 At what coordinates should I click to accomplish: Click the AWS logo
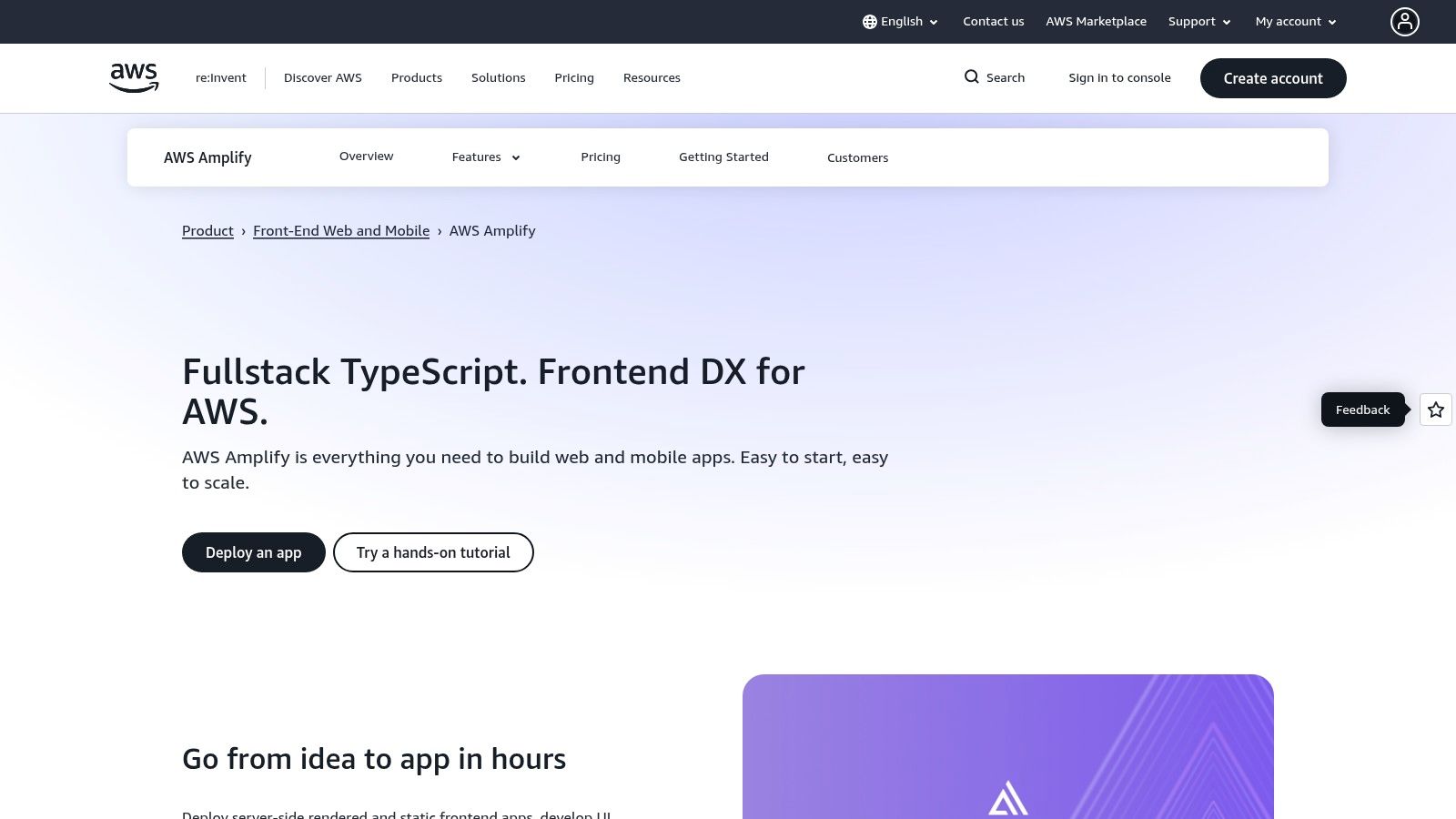(134, 78)
